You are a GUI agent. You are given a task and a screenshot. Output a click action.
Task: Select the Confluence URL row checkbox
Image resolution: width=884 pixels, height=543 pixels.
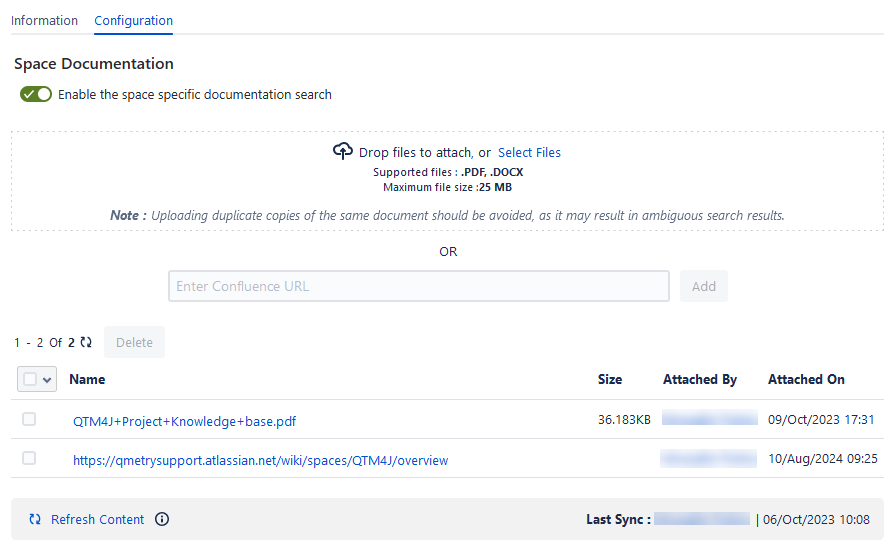[29, 458]
